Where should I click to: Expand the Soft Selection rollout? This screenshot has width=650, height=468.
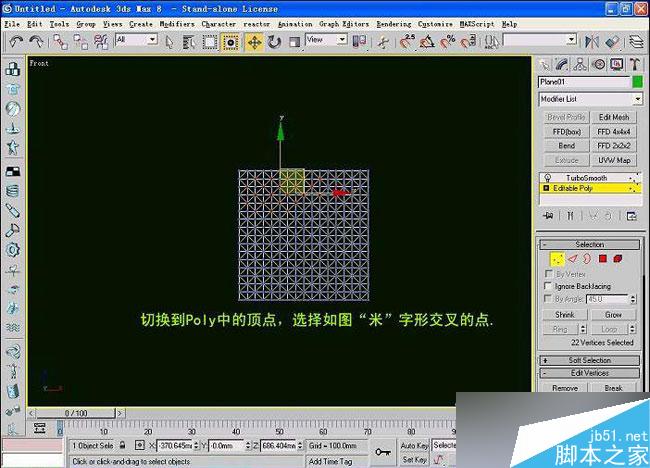click(590, 360)
